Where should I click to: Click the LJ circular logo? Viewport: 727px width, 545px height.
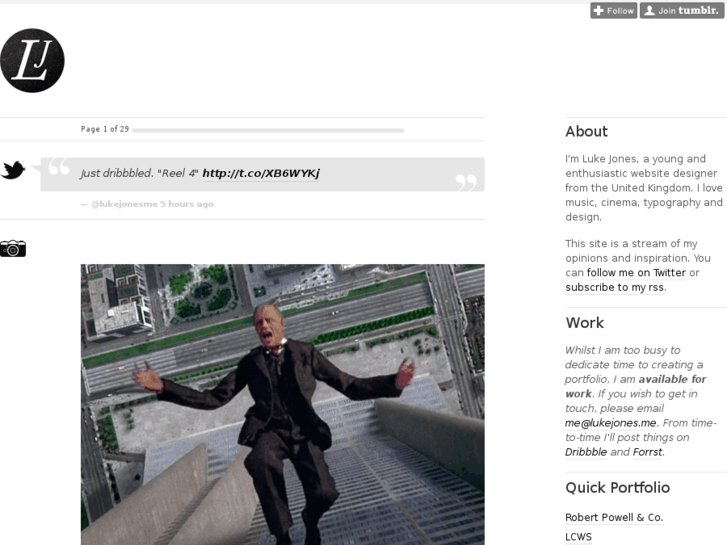[32, 61]
